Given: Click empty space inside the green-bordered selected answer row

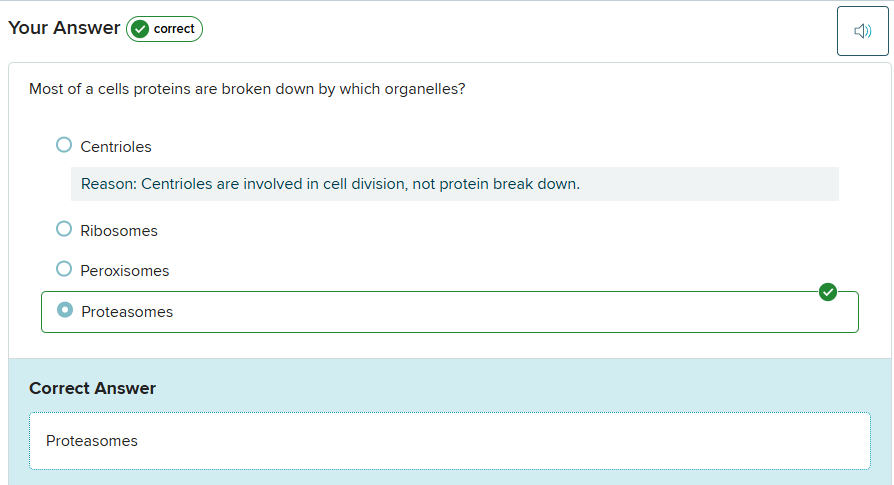Looking at the screenshot, I should click(x=500, y=312).
